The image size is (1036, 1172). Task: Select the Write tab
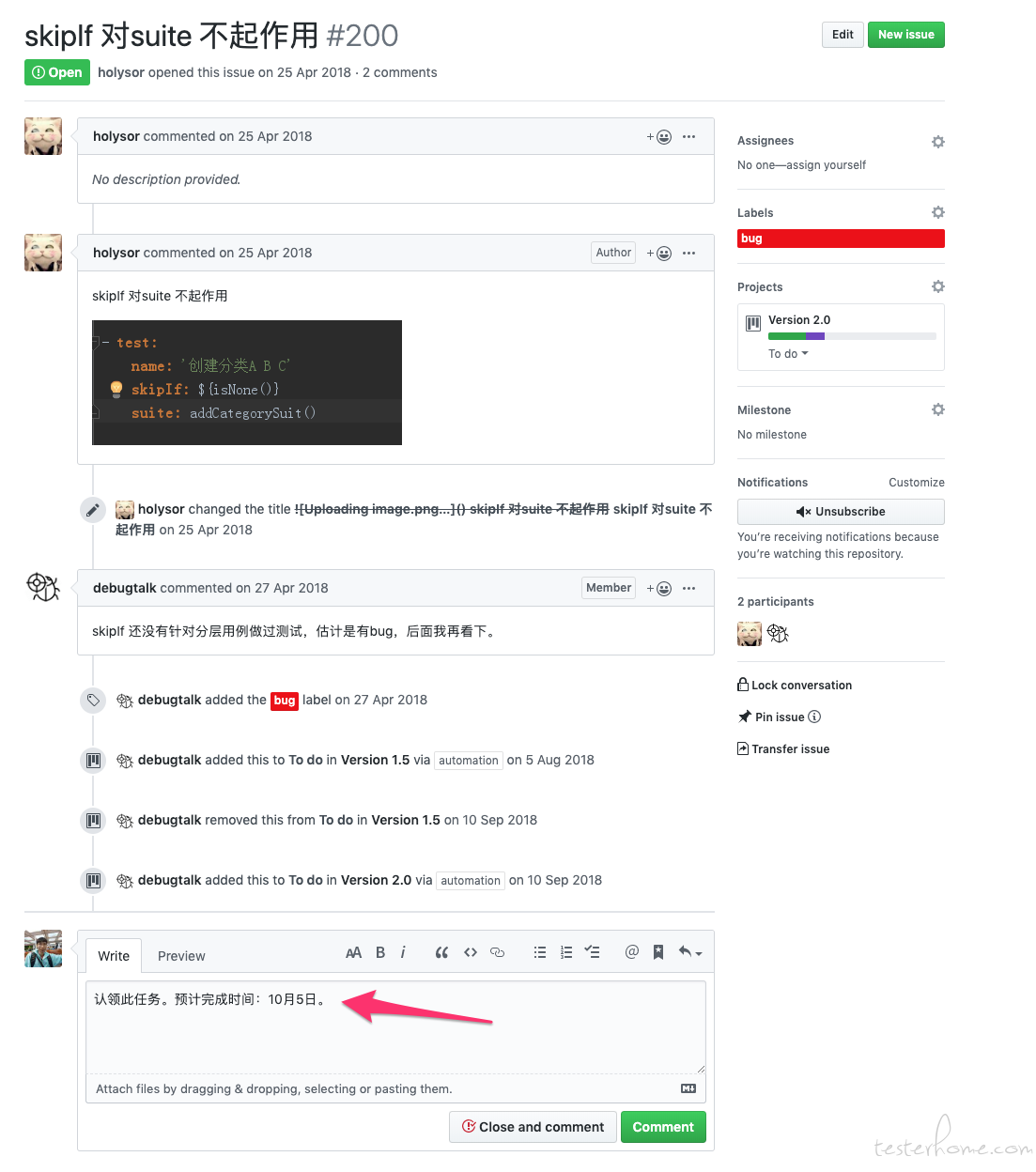(x=114, y=956)
